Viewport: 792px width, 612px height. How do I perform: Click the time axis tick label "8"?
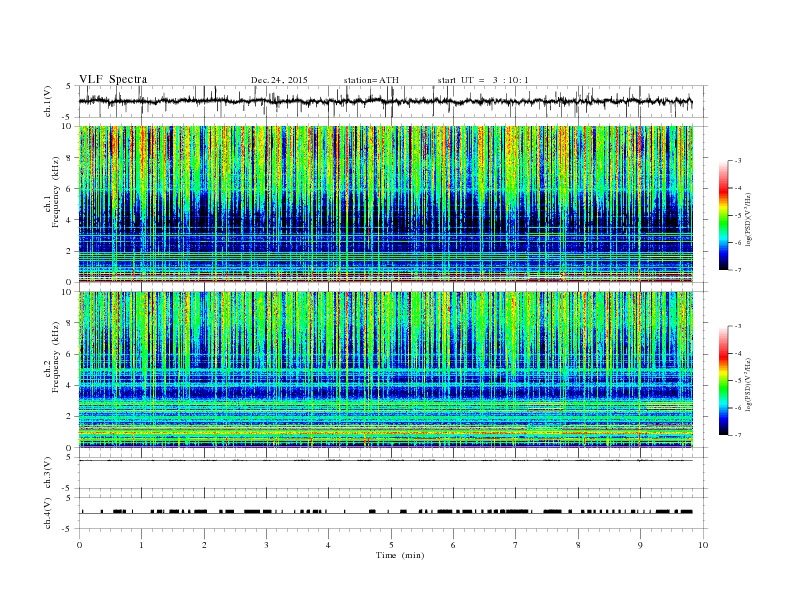(x=578, y=545)
